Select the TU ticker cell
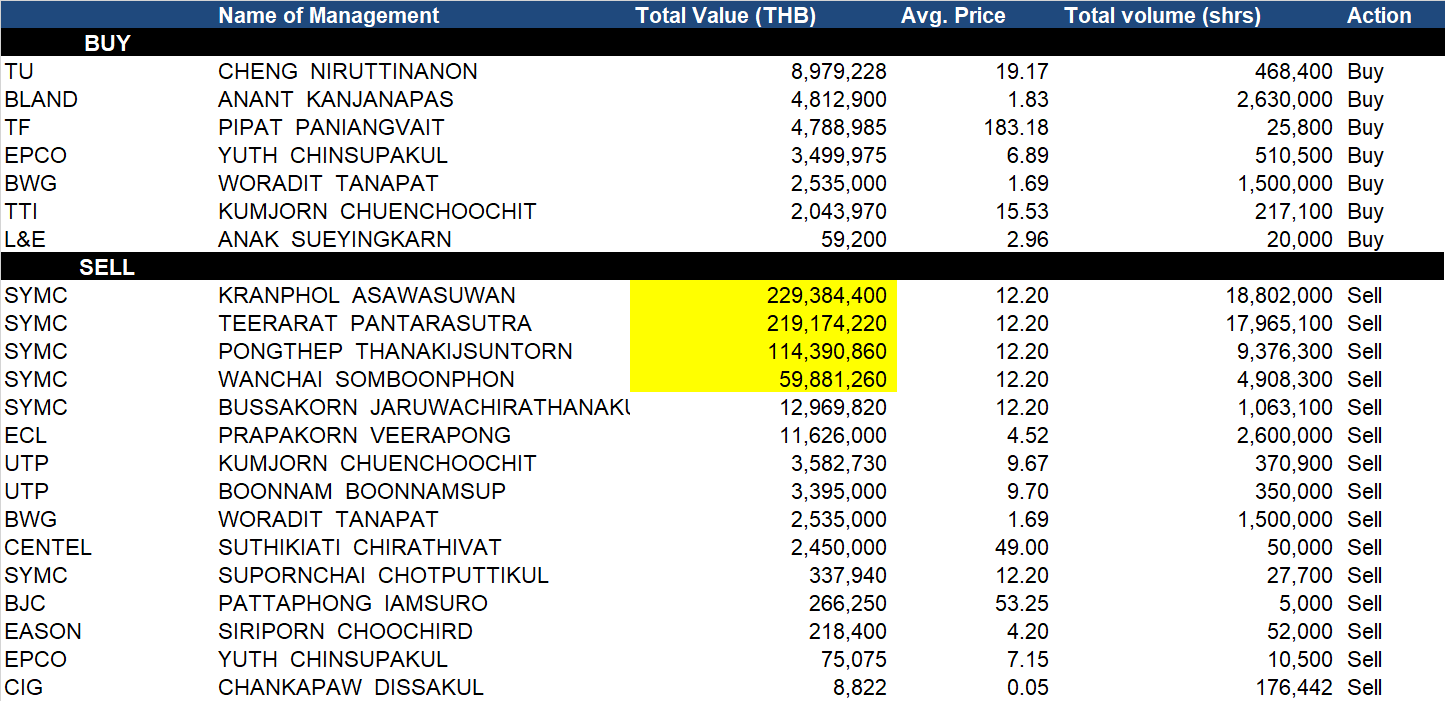 click(17, 71)
